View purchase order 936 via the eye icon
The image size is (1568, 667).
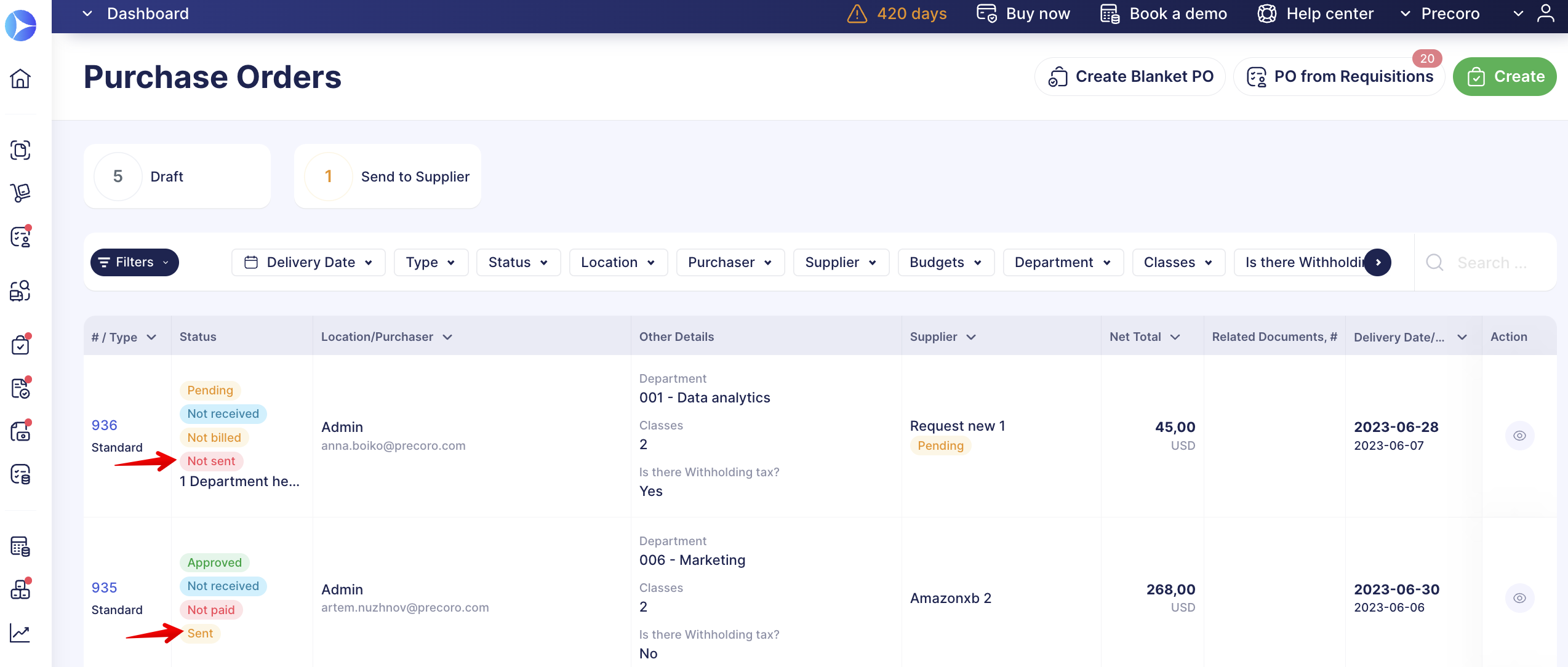point(1519,435)
